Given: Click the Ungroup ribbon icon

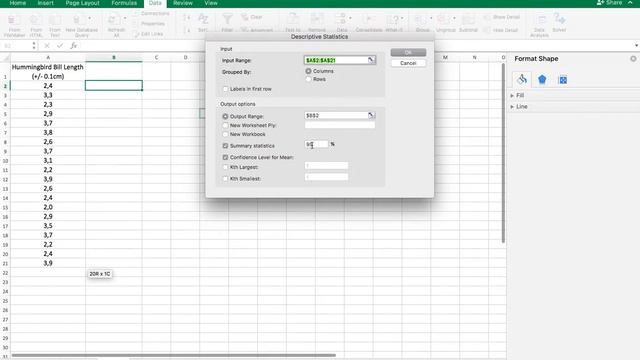Looking at the screenshot, I should point(443,19).
